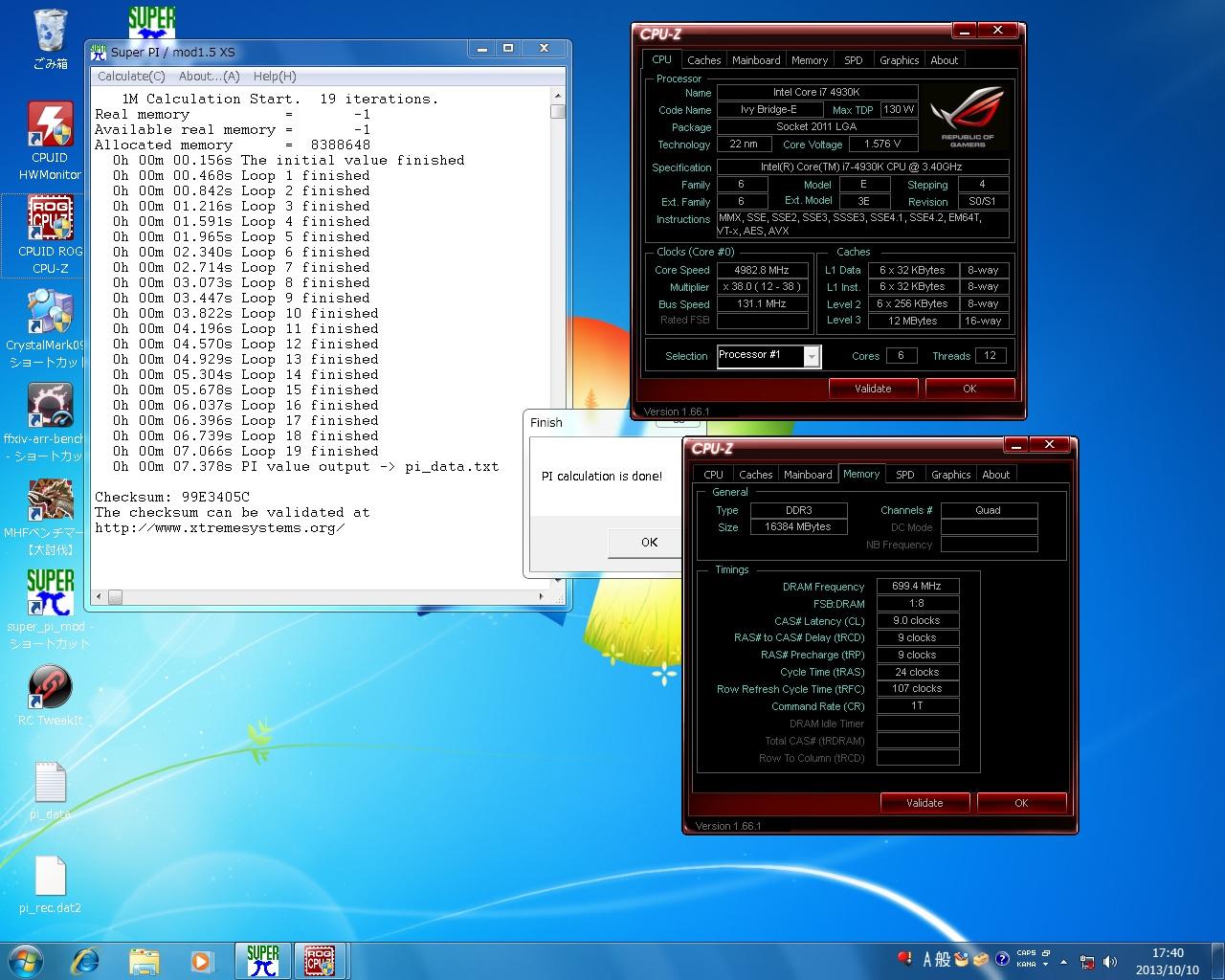Screen dimensions: 1225x980
Task: Open the Windows Start menu orb
Action: 25,960
